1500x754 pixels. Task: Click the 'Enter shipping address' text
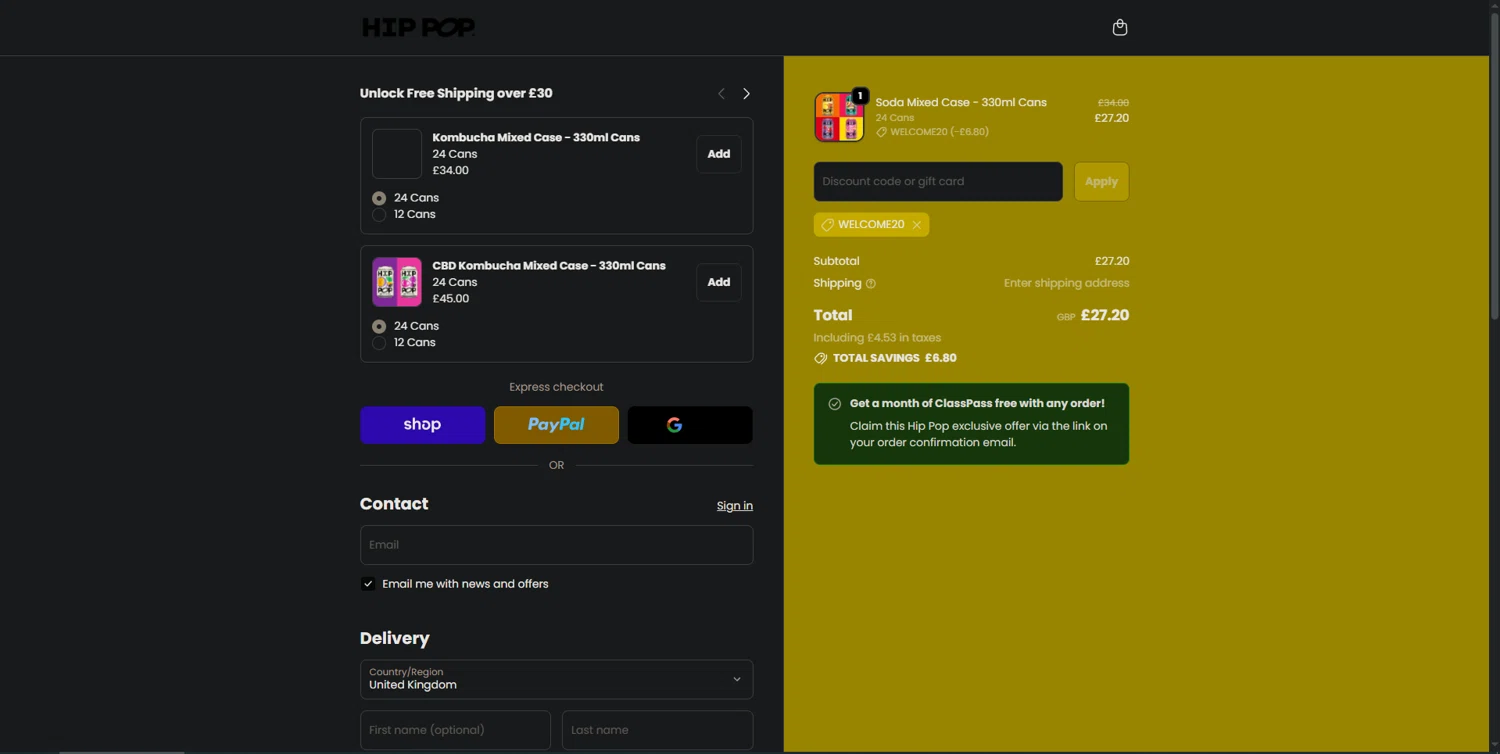point(1066,283)
